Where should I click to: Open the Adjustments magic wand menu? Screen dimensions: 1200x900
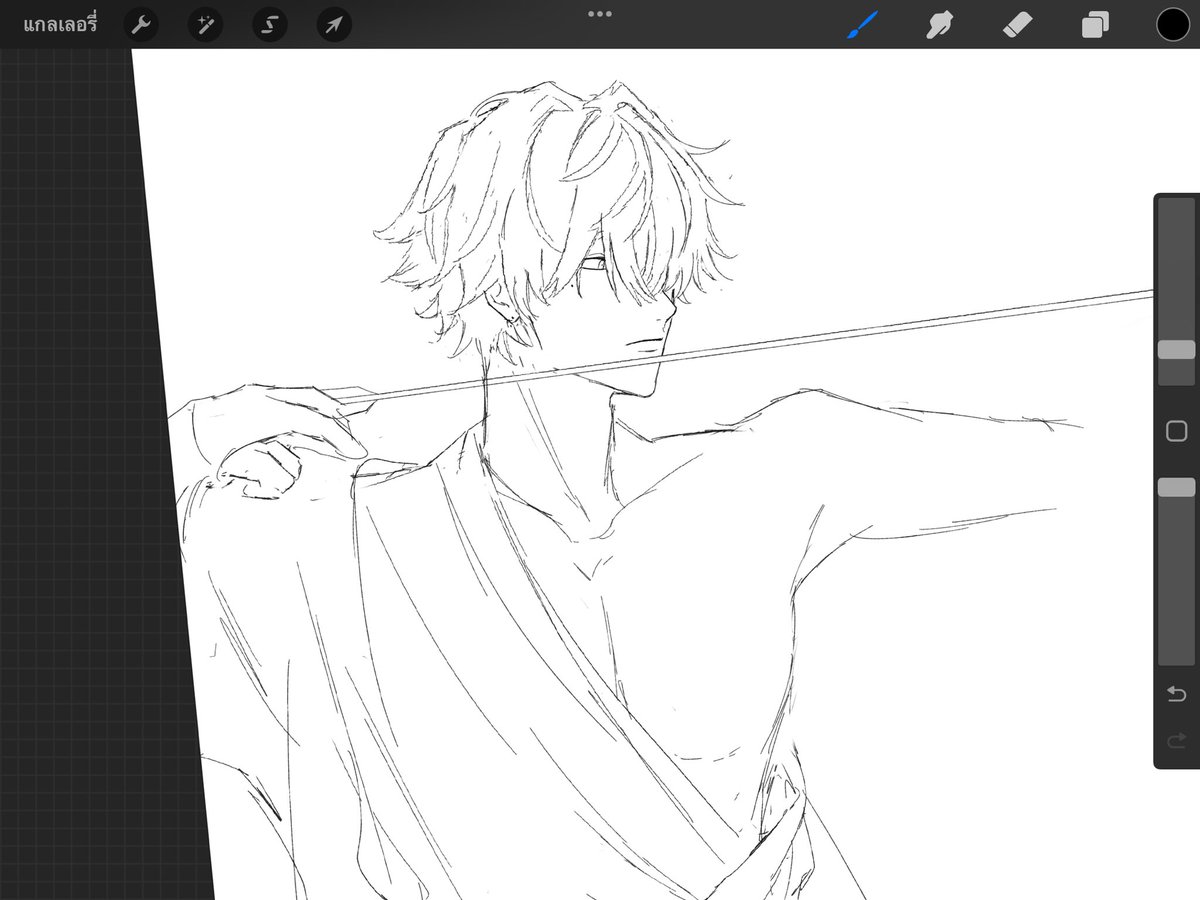(x=205, y=24)
